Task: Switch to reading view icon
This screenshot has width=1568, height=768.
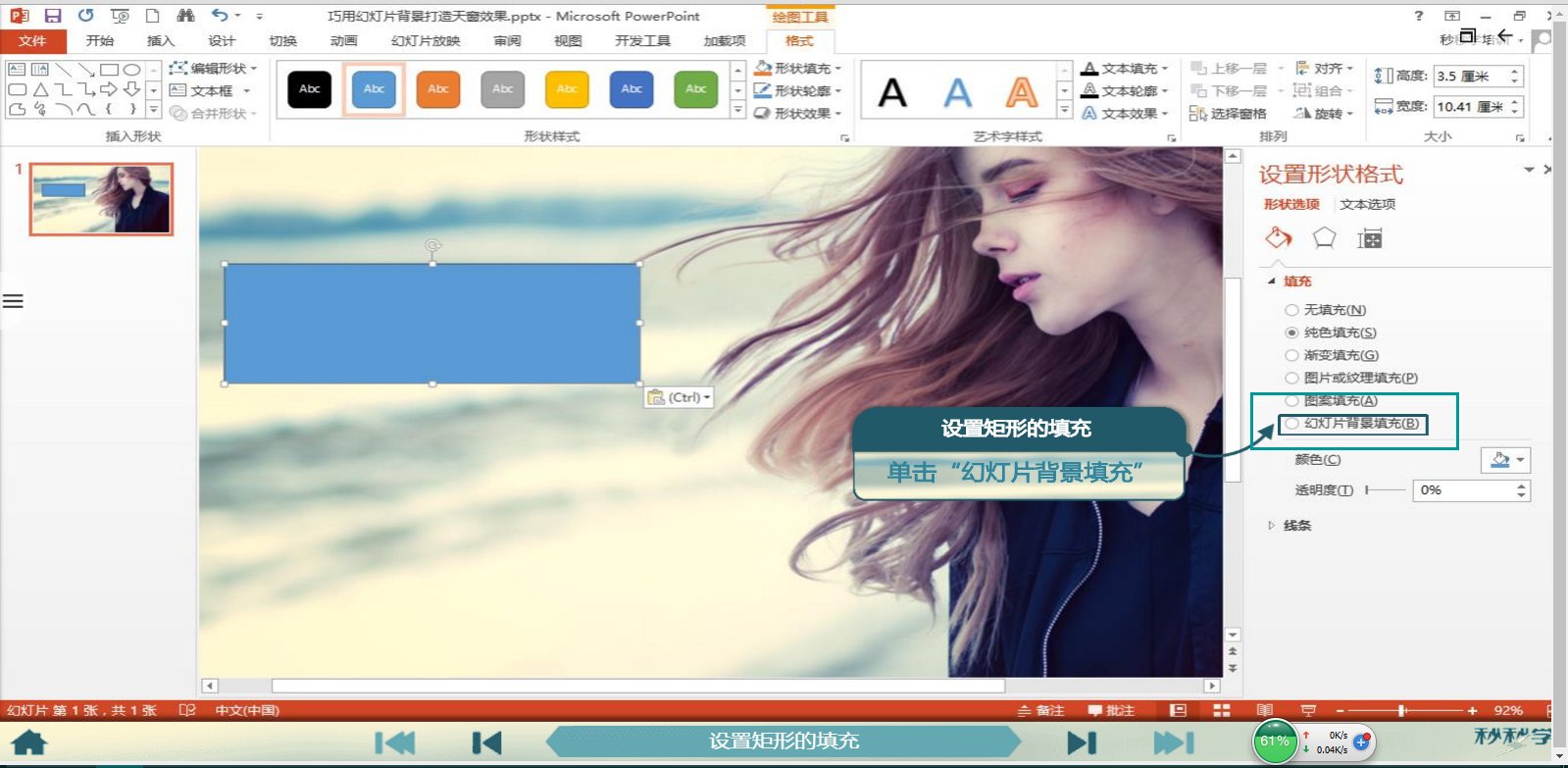Action: [1265, 710]
